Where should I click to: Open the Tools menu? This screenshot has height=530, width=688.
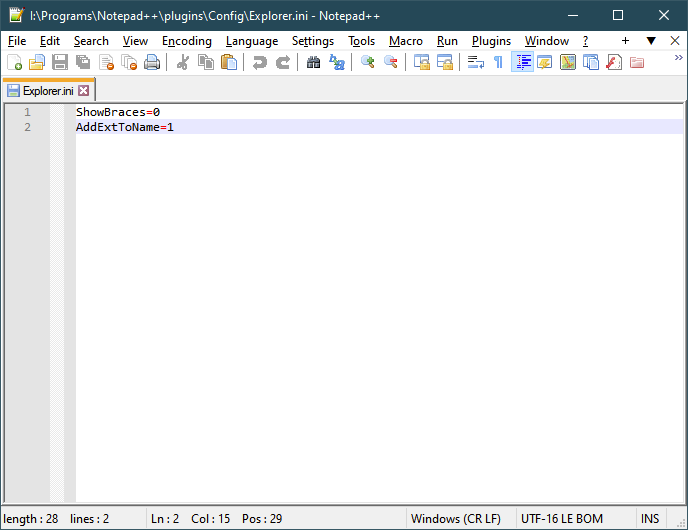click(362, 41)
